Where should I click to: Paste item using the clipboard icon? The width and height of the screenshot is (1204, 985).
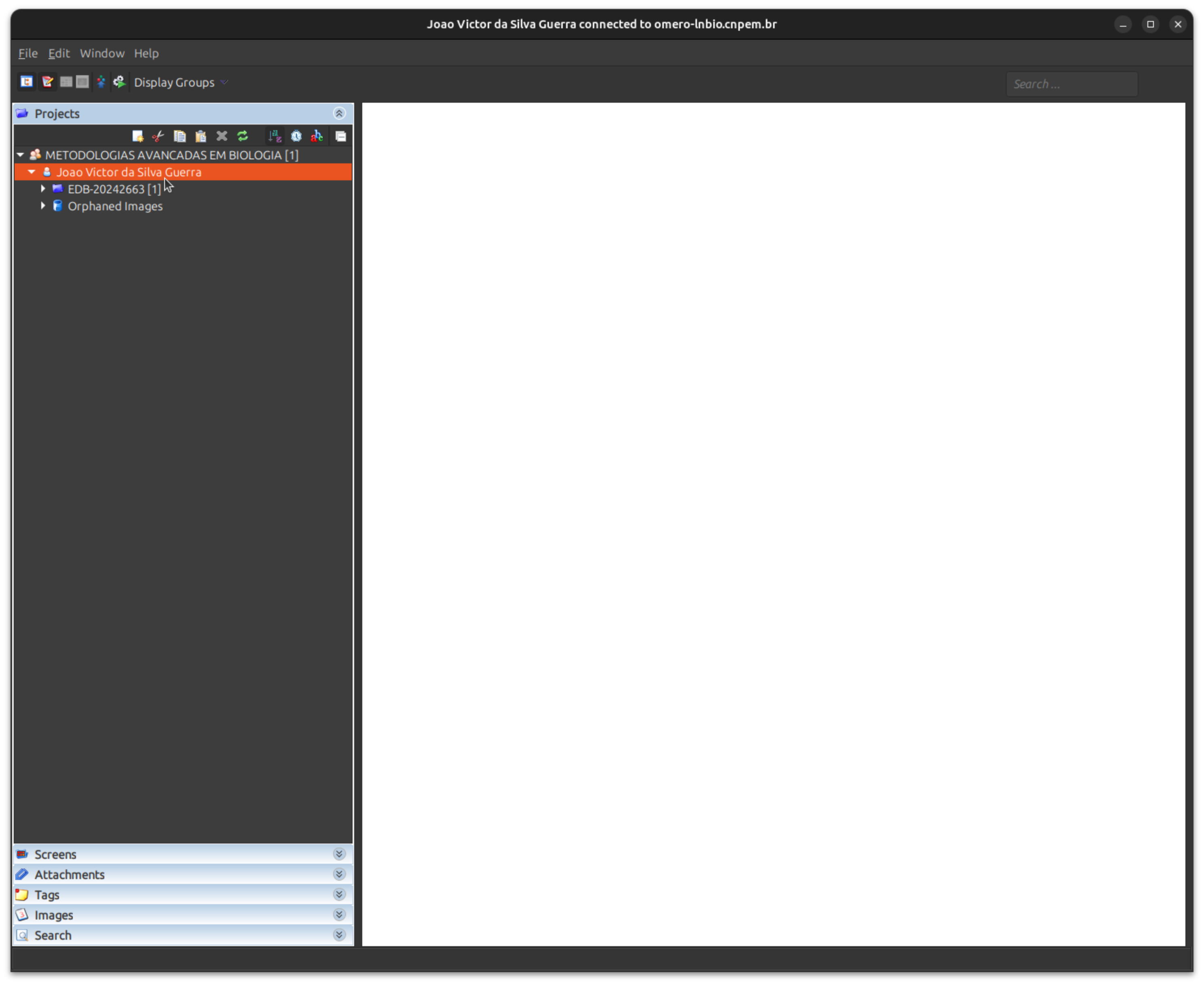tap(200, 135)
